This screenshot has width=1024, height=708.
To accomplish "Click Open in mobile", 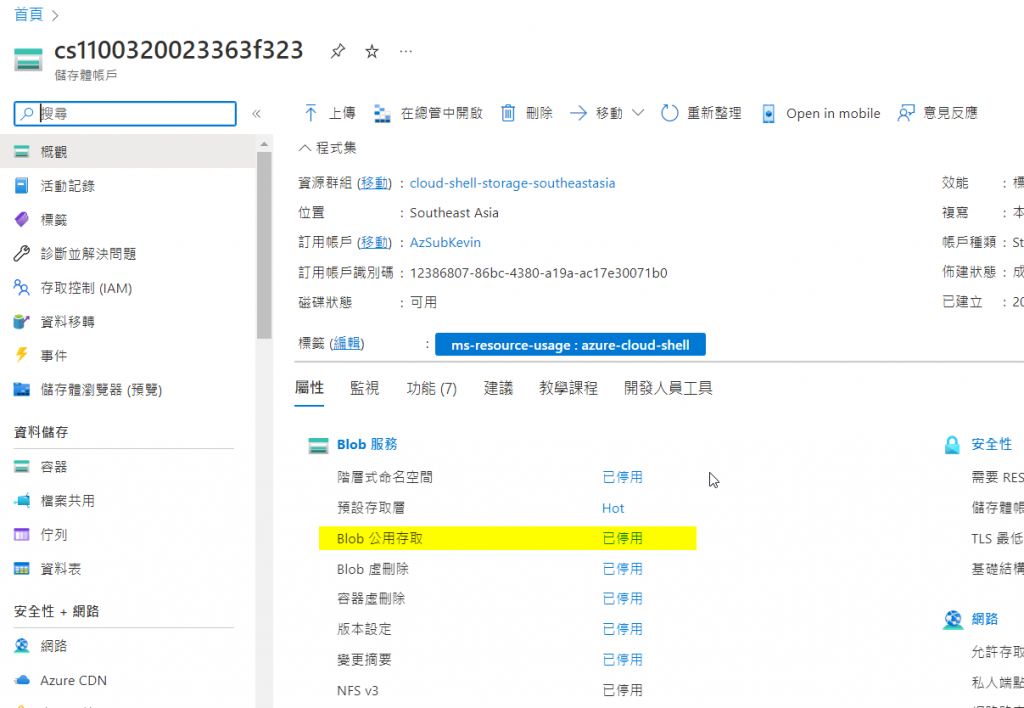I will pos(821,113).
